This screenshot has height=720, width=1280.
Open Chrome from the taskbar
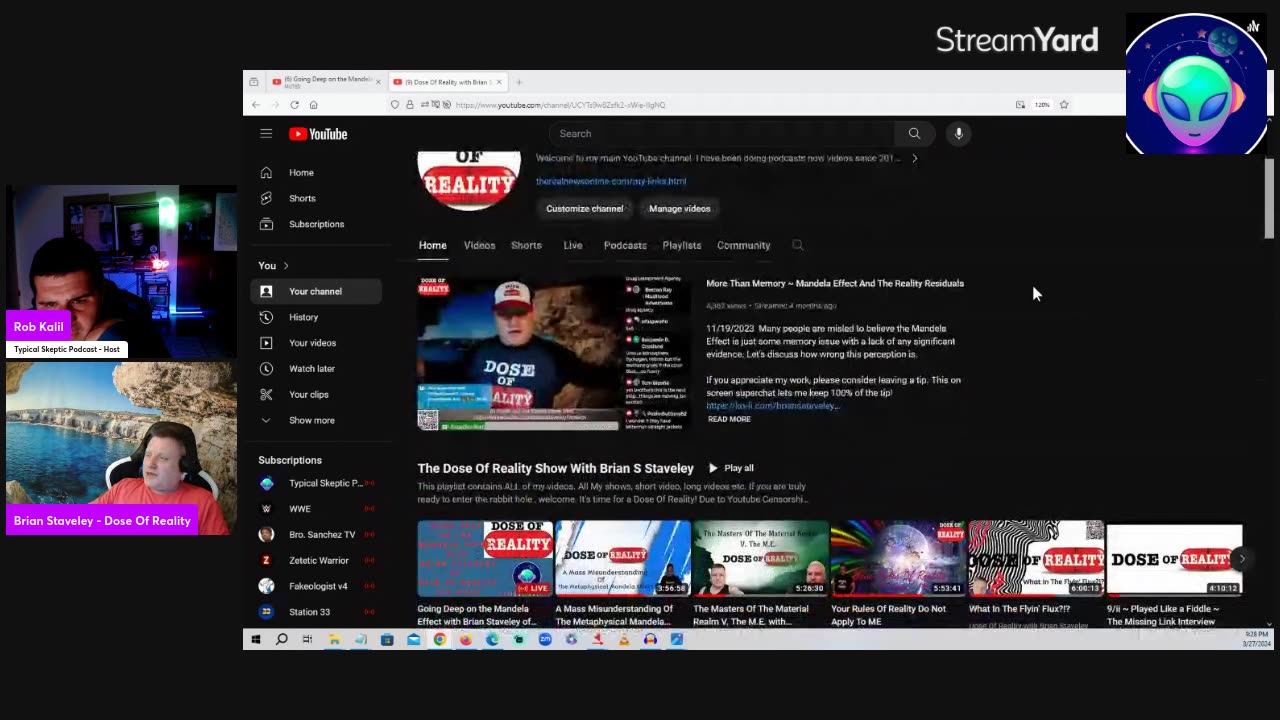tap(439, 639)
